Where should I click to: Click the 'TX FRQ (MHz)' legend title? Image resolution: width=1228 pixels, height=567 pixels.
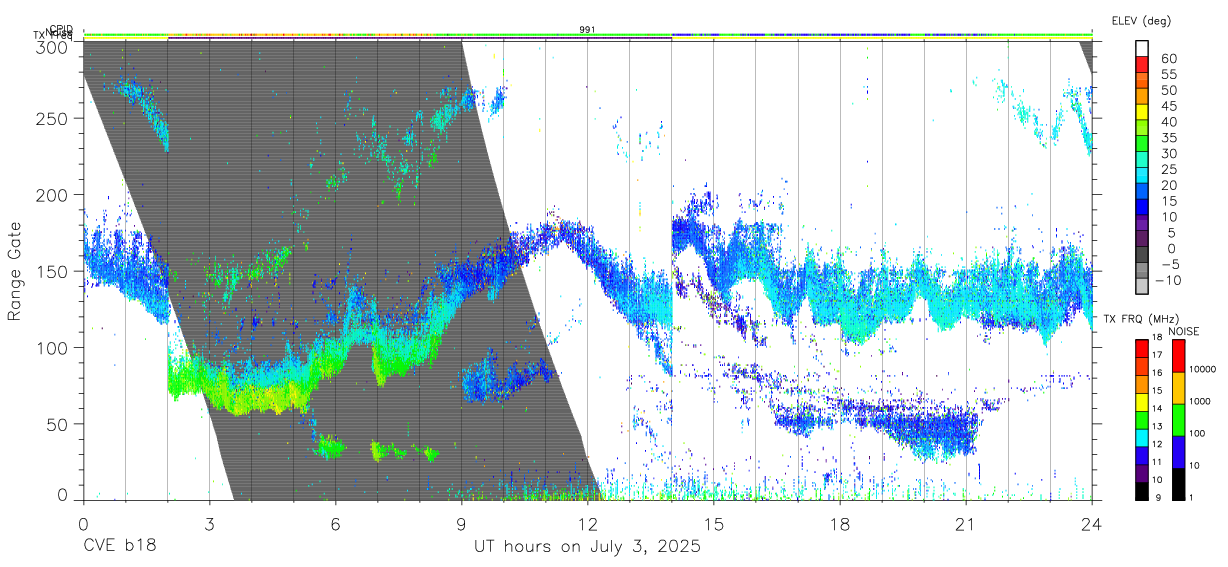(x=1140, y=318)
